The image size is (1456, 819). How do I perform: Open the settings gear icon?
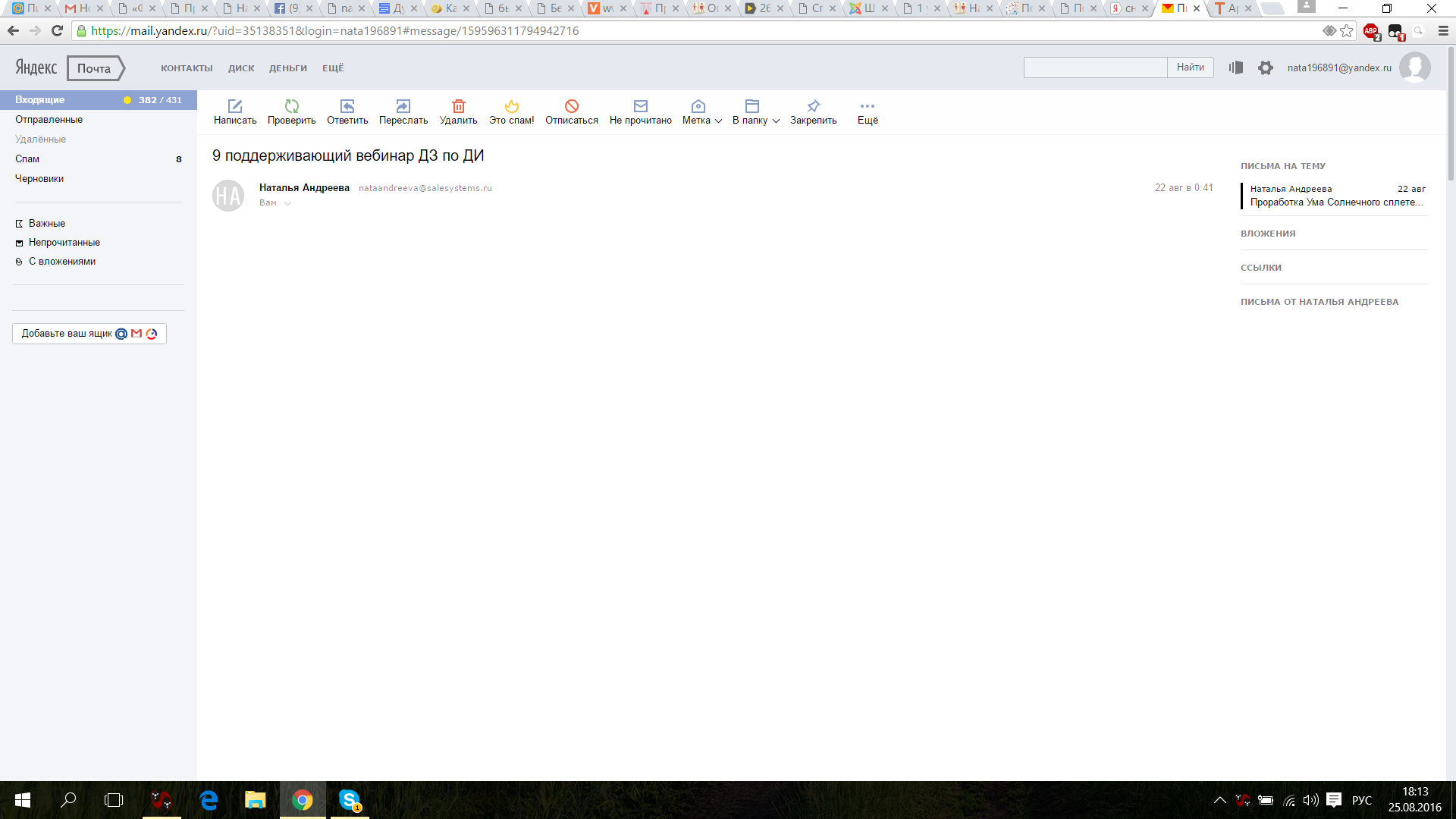tap(1265, 68)
